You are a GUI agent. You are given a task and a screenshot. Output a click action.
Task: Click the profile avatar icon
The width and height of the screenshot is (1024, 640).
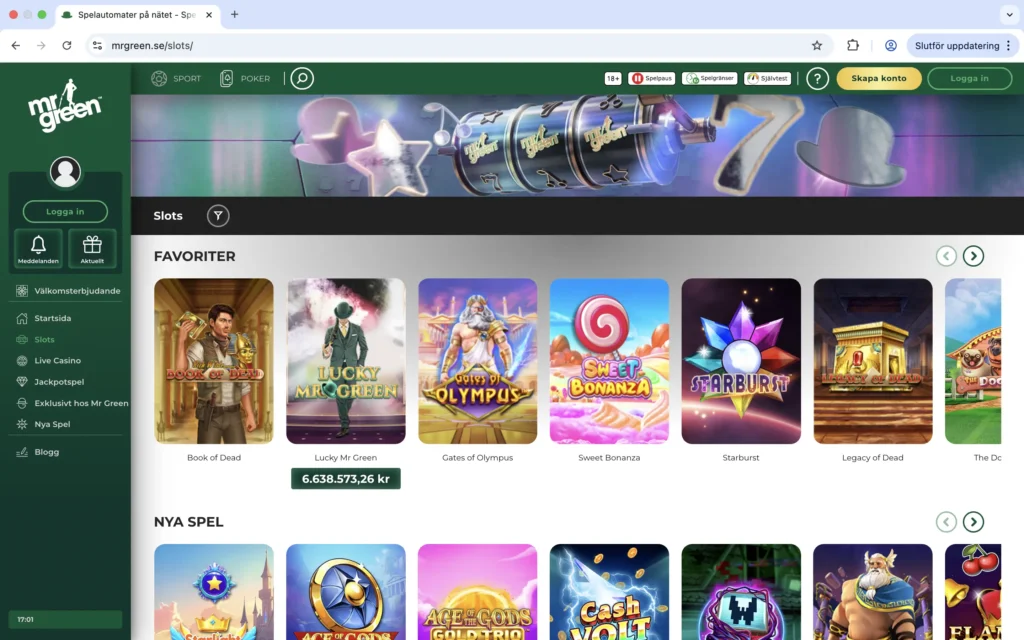coord(65,172)
